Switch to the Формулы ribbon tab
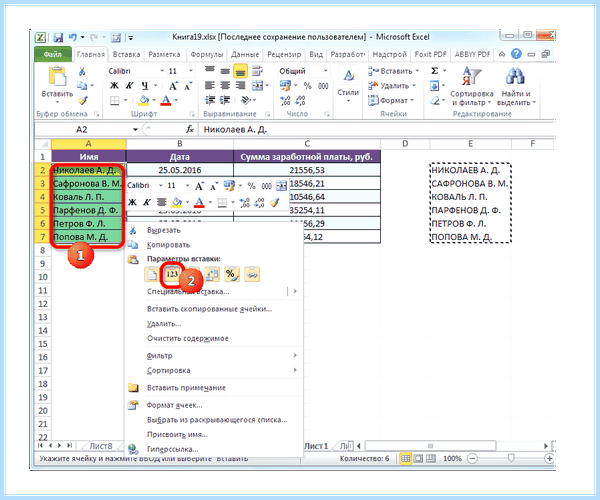The width and height of the screenshot is (600, 500). (x=207, y=54)
